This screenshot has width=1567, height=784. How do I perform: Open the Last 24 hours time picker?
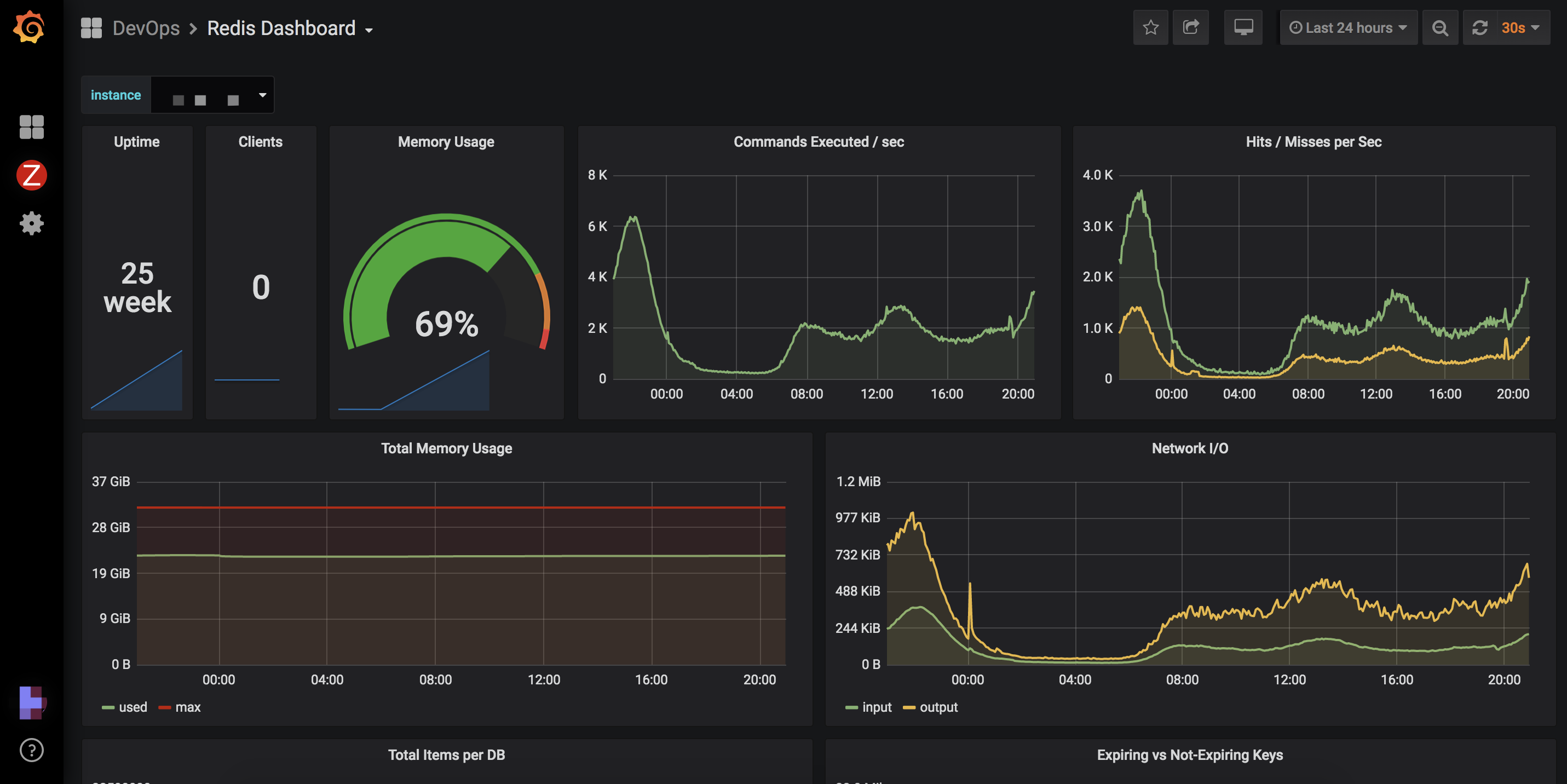1348,28
